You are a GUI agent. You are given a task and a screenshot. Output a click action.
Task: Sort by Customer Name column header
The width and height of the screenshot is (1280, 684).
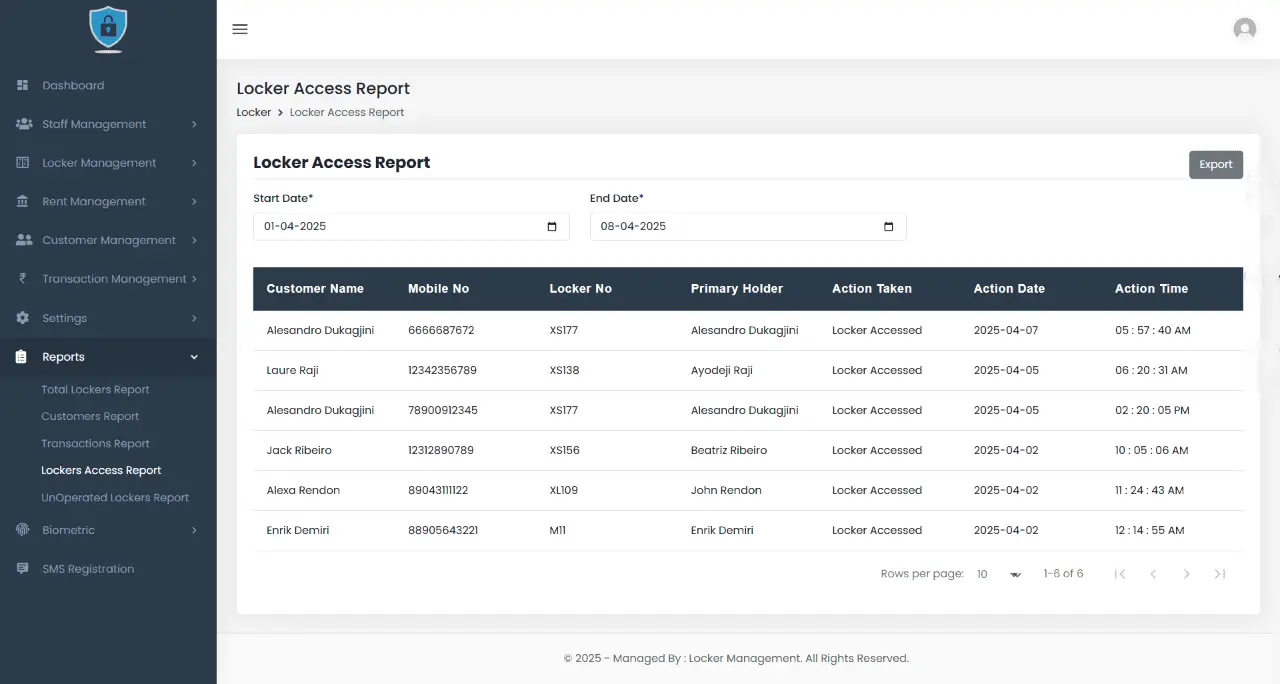pyautogui.click(x=315, y=289)
